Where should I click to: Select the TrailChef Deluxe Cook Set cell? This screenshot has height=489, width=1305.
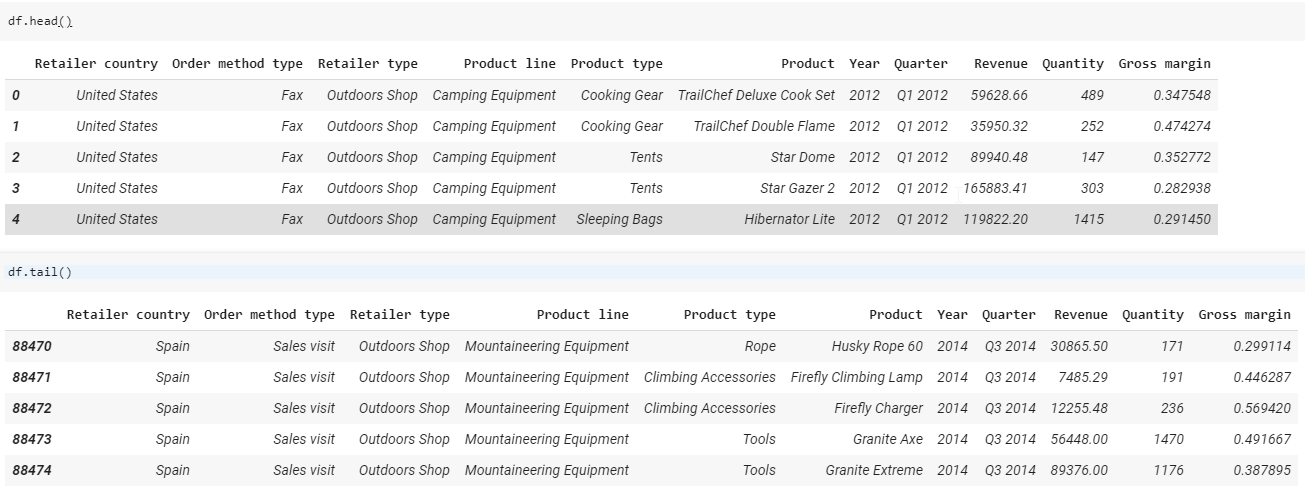click(x=755, y=95)
